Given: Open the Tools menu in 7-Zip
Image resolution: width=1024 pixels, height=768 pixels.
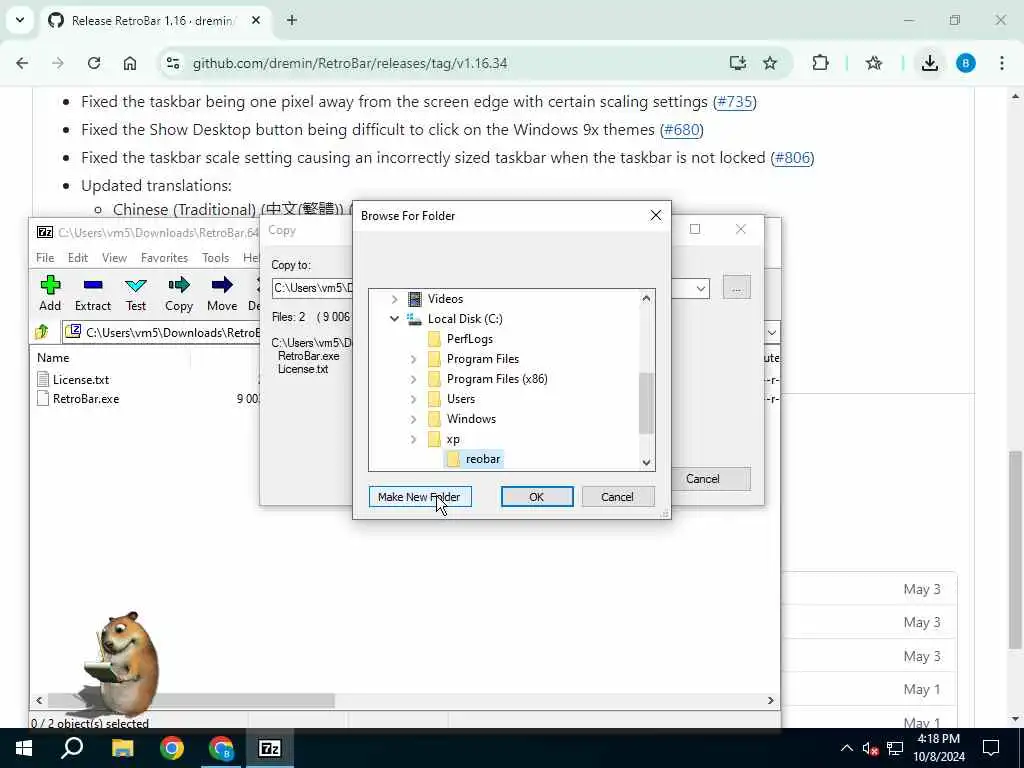Looking at the screenshot, I should pos(216,258).
